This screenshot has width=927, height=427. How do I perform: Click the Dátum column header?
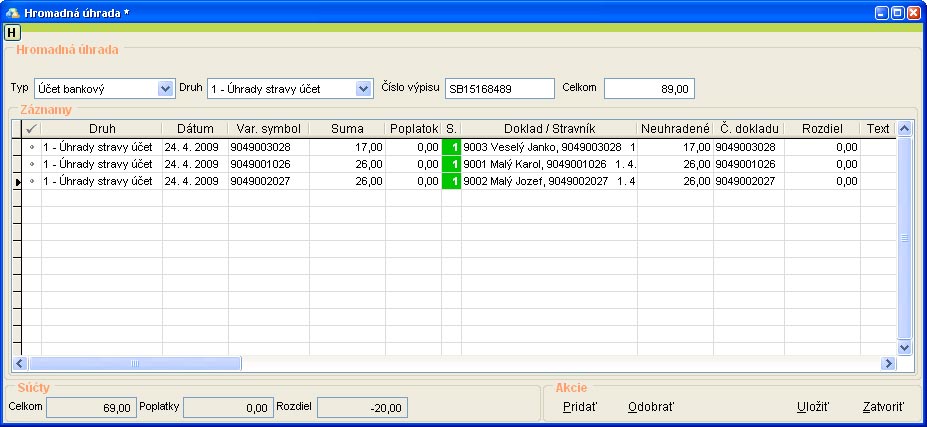point(195,129)
